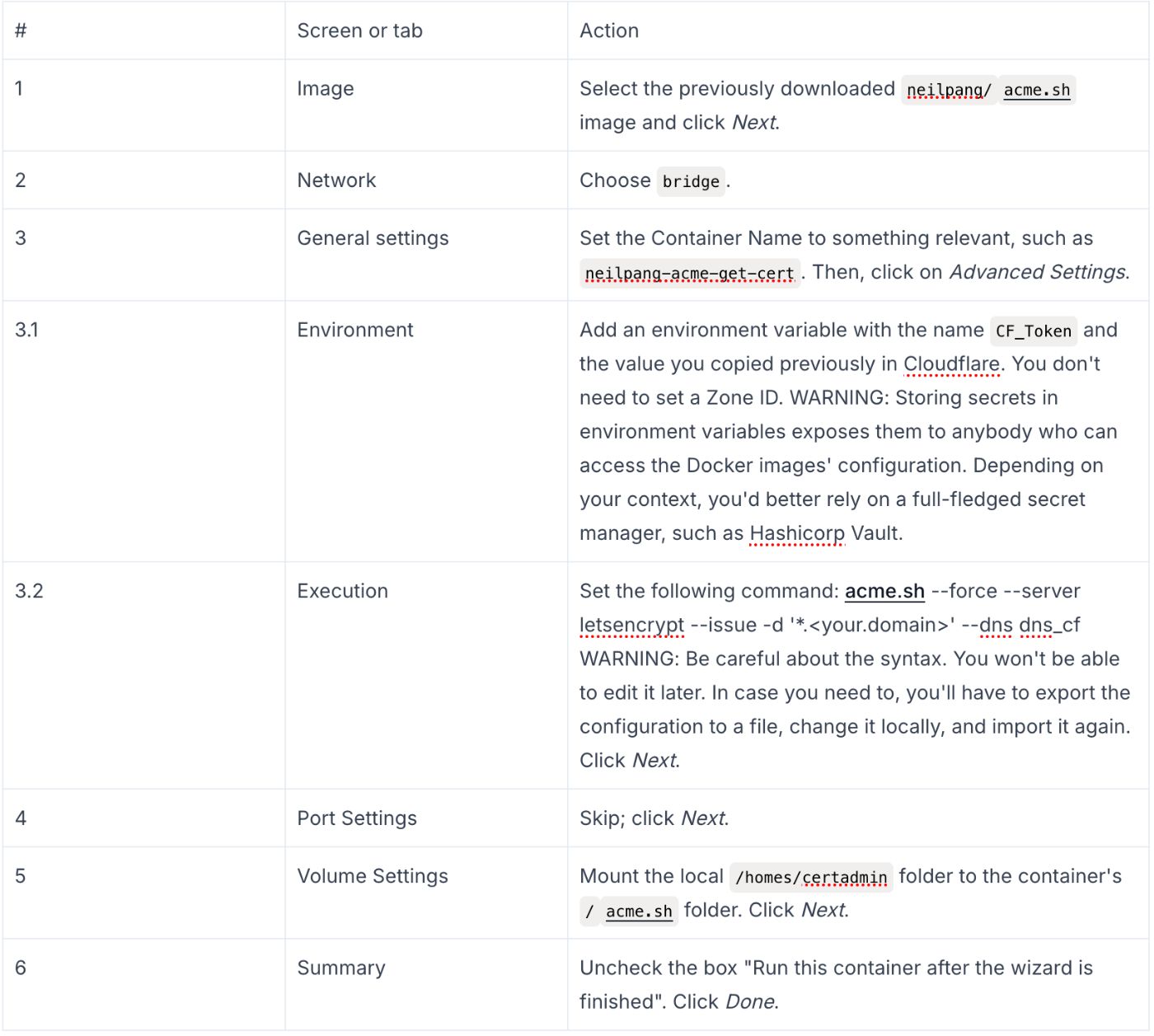Viewport: 1154px width, 1036px height.
Task: Click the neilpang/ code text
Action: (949, 90)
